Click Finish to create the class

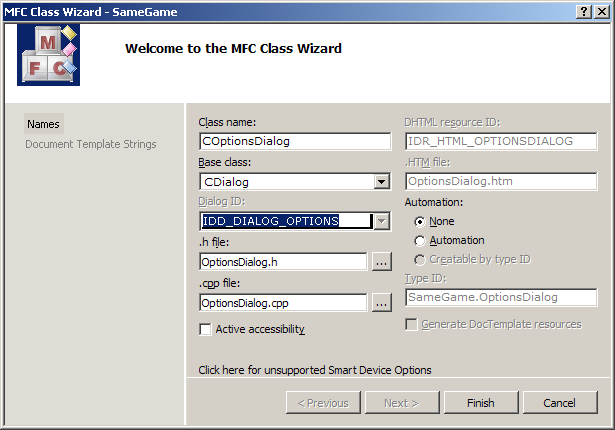coord(481,403)
